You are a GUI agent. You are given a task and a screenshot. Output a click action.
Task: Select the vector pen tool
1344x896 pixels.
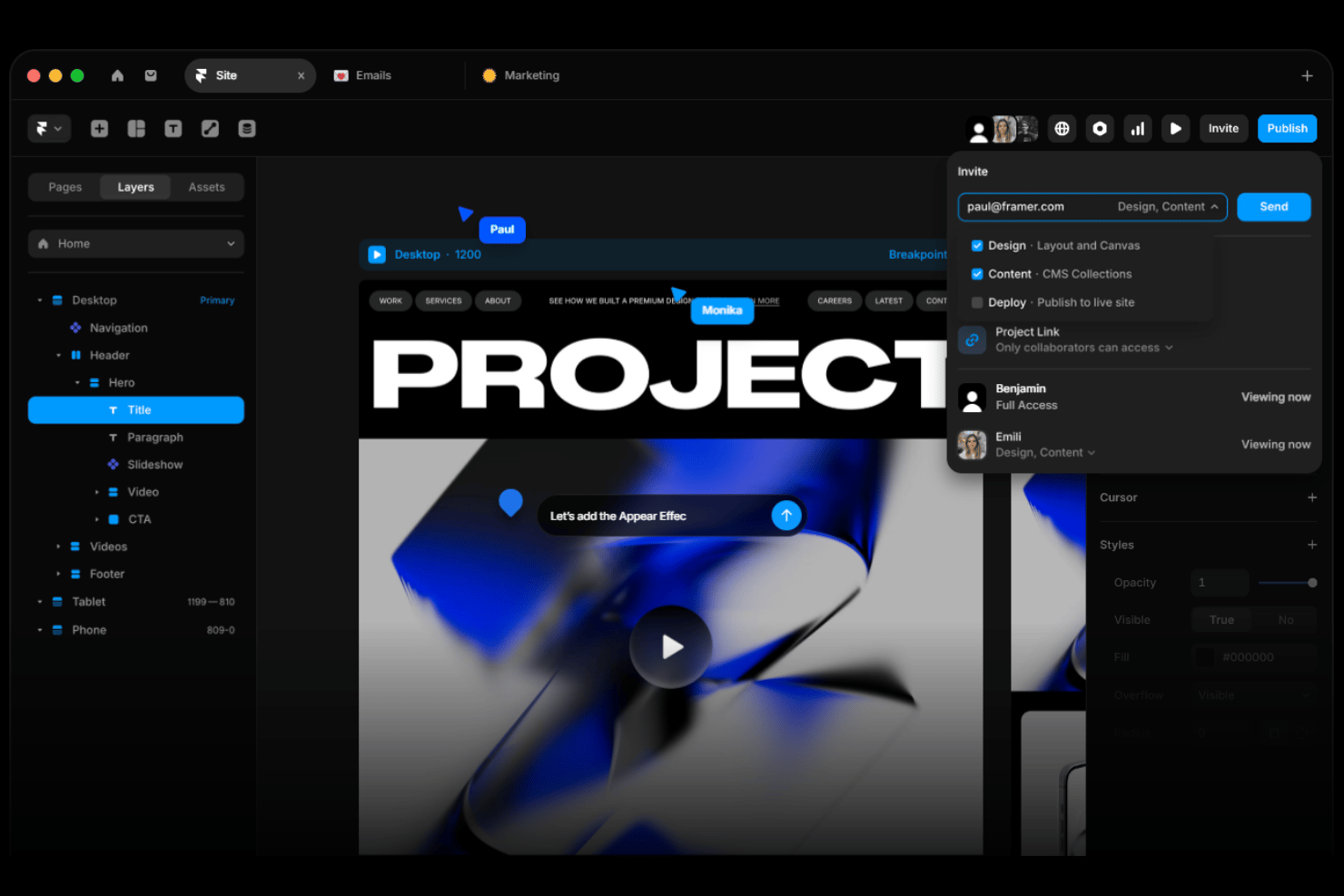point(210,129)
